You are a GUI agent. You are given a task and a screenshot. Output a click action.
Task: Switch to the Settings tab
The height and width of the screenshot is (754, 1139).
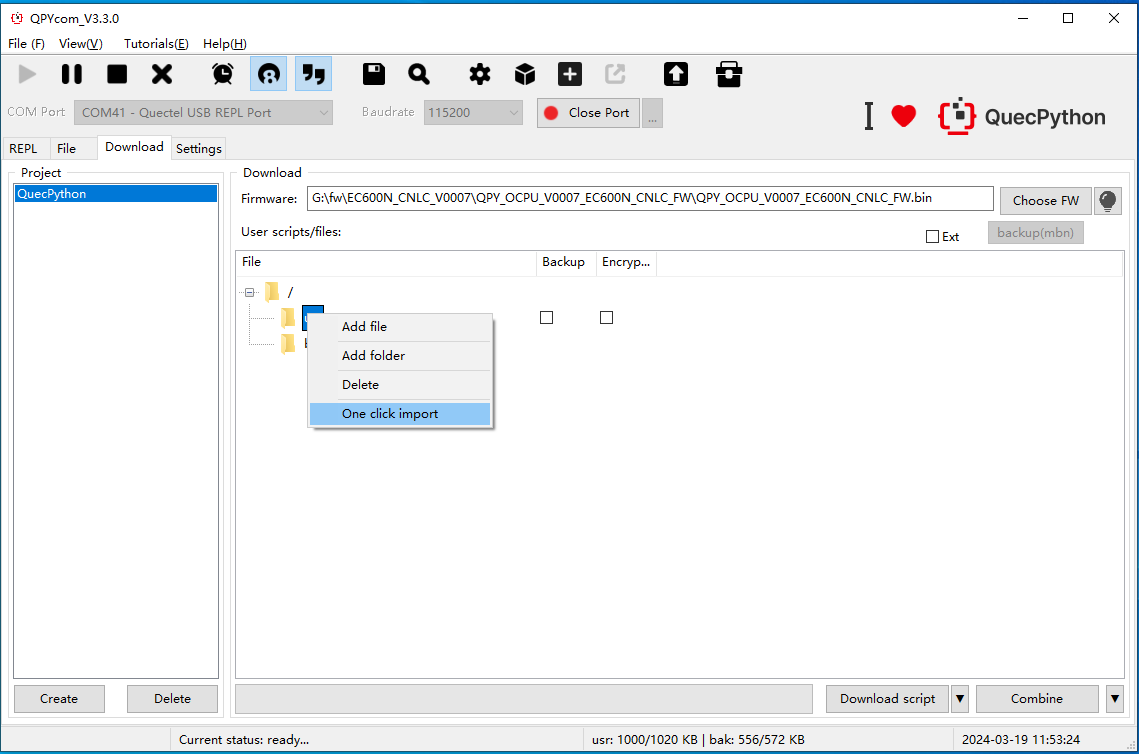[198, 148]
